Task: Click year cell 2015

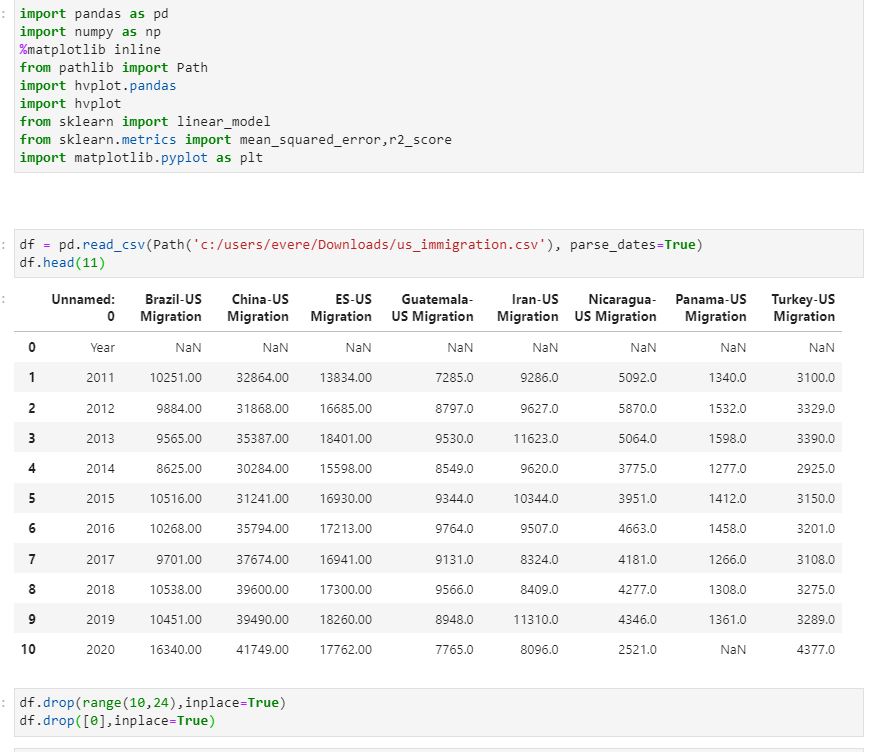Action: click(100, 498)
